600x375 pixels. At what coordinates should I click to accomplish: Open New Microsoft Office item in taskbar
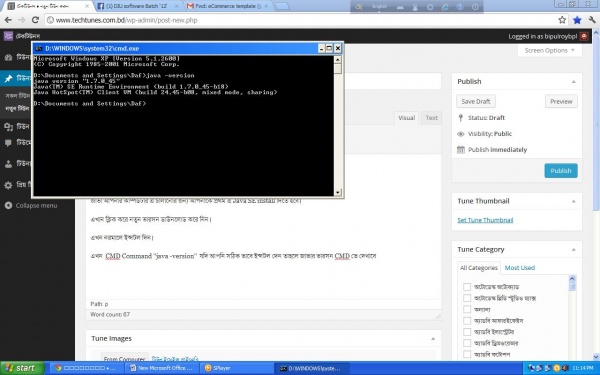[x=161, y=368]
